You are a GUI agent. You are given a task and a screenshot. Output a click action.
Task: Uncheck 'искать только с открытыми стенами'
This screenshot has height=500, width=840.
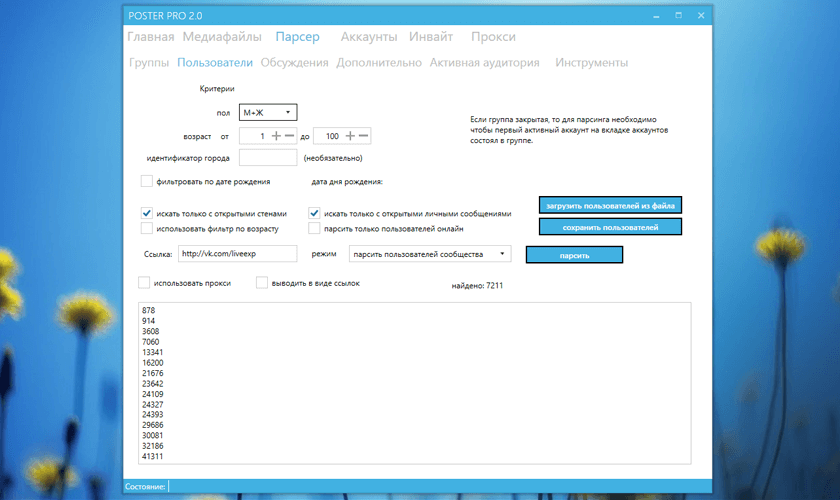146,213
